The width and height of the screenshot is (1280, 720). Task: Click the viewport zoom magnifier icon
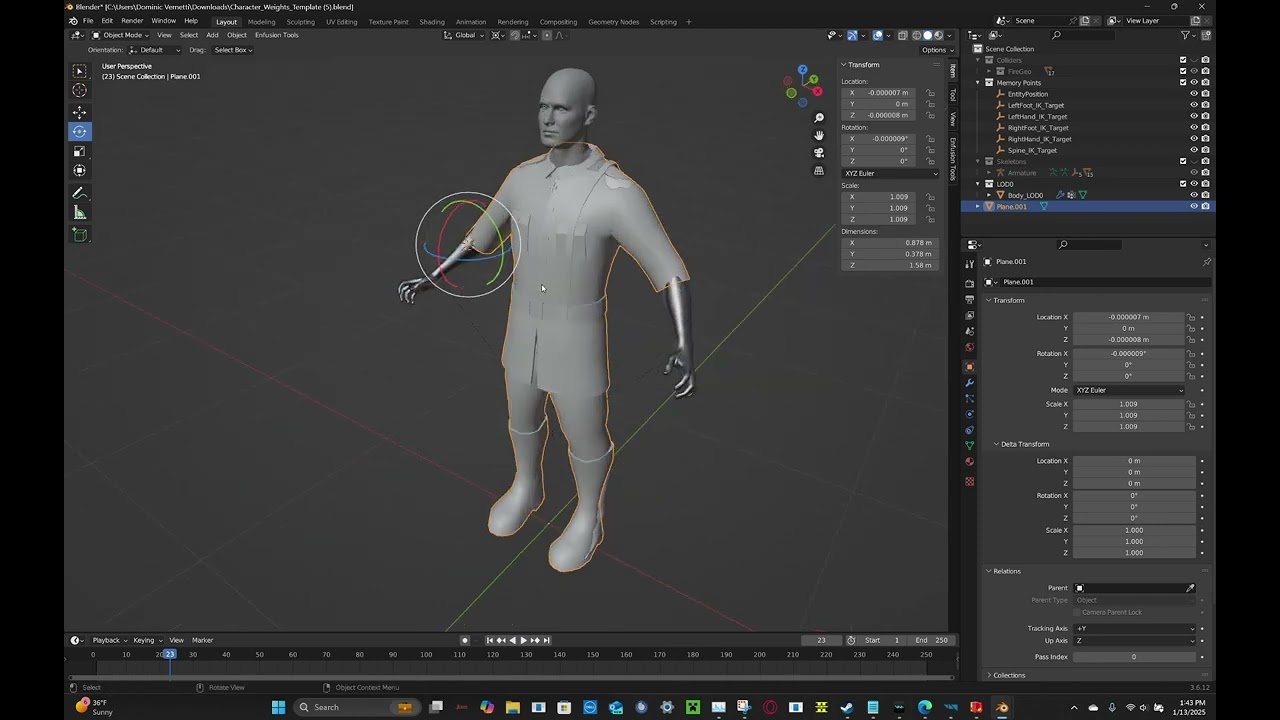[819, 118]
